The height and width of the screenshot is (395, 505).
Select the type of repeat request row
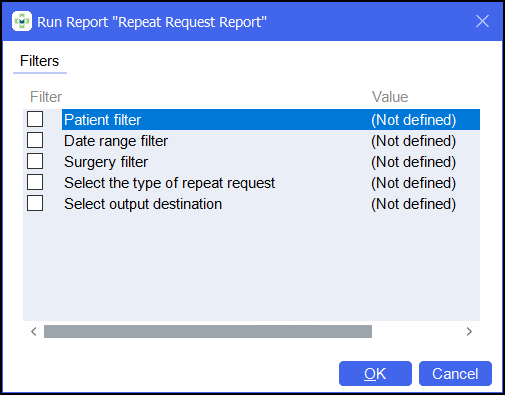point(271,182)
